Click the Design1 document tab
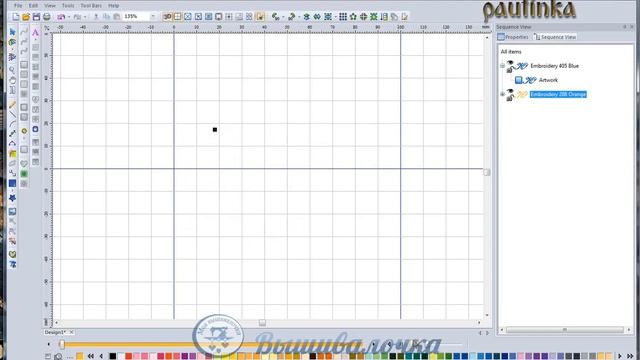The image size is (640, 360). (55, 332)
